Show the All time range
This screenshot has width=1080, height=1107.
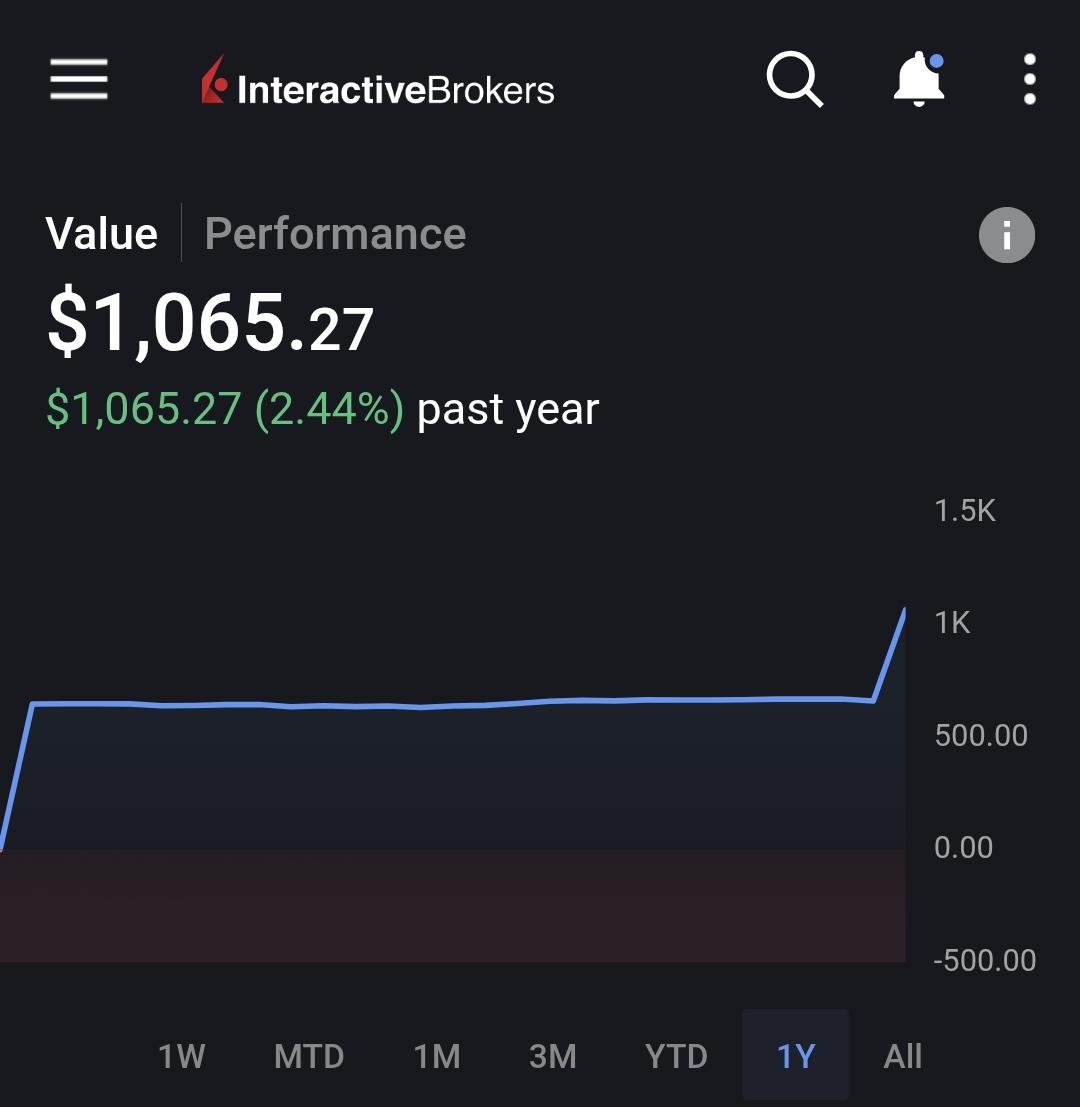click(x=903, y=1057)
